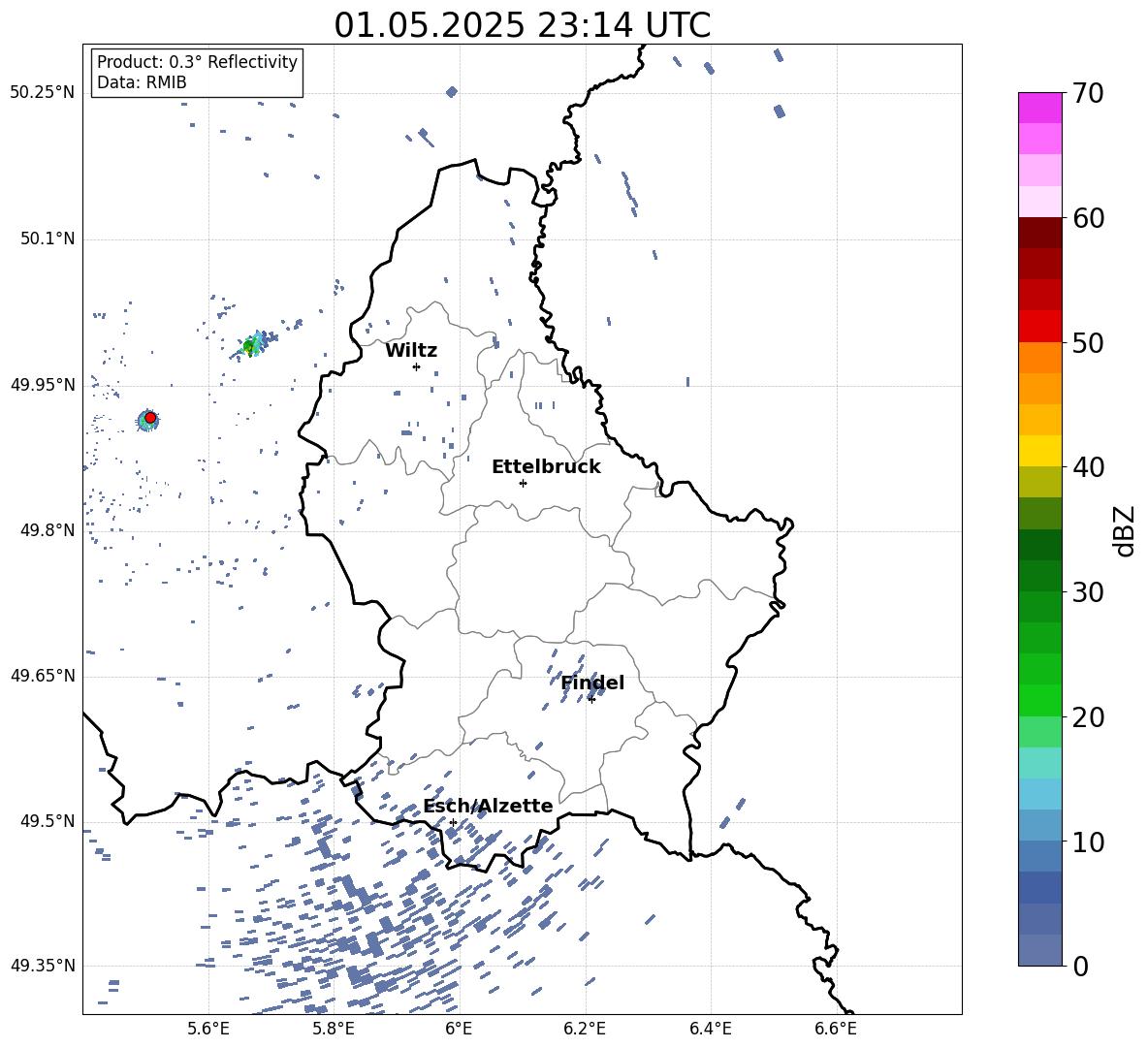Click the 49.95°N latitude label
1148x1048 pixels.
click(x=43, y=385)
